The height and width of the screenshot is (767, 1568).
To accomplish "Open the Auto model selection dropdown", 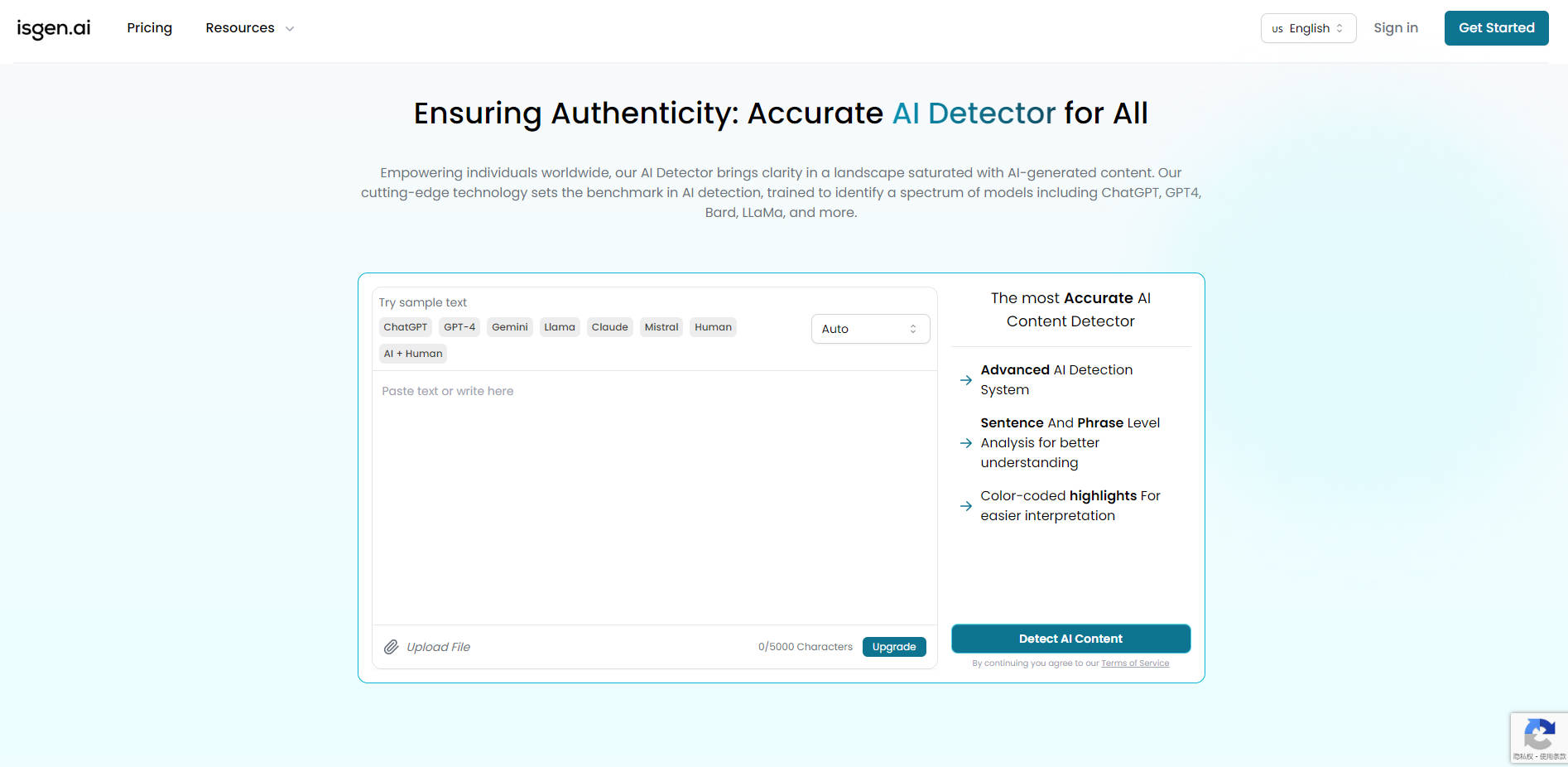I will coord(870,329).
